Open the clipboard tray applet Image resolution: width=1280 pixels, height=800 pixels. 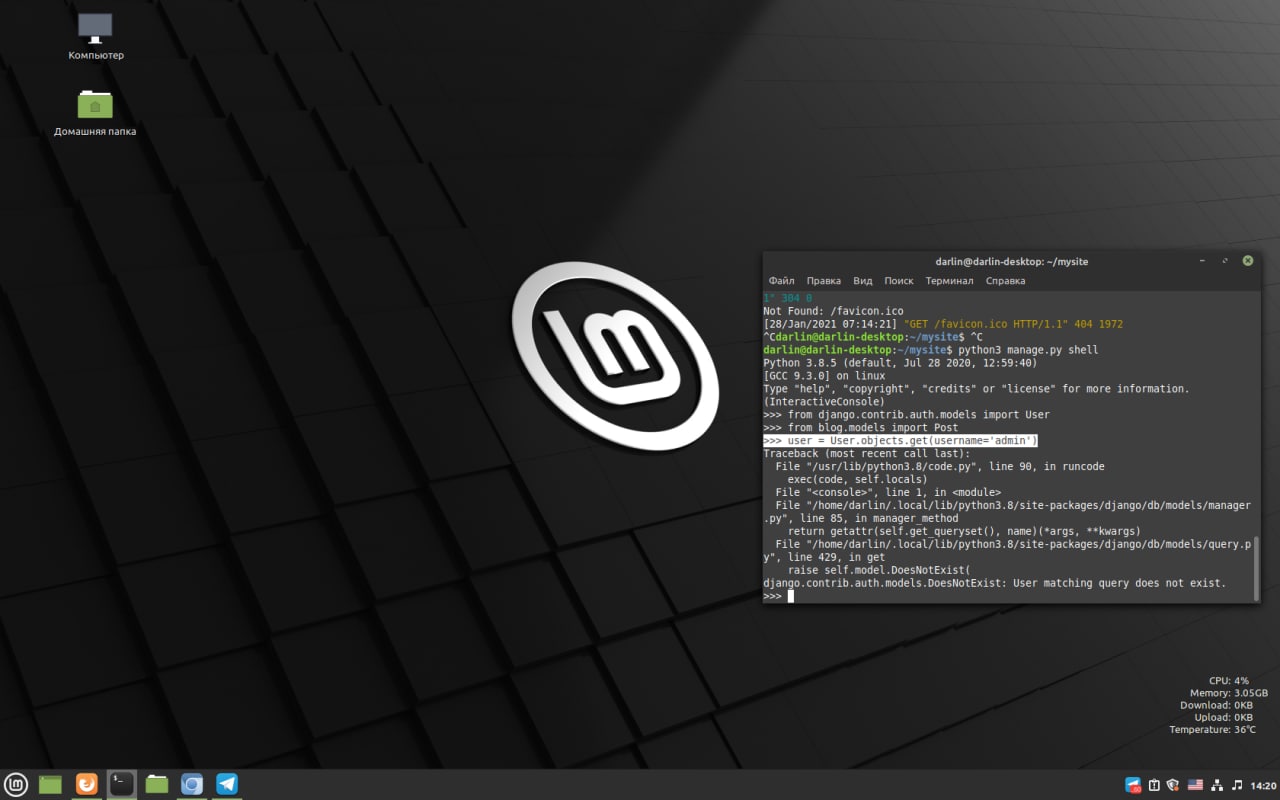(1154, 785)
